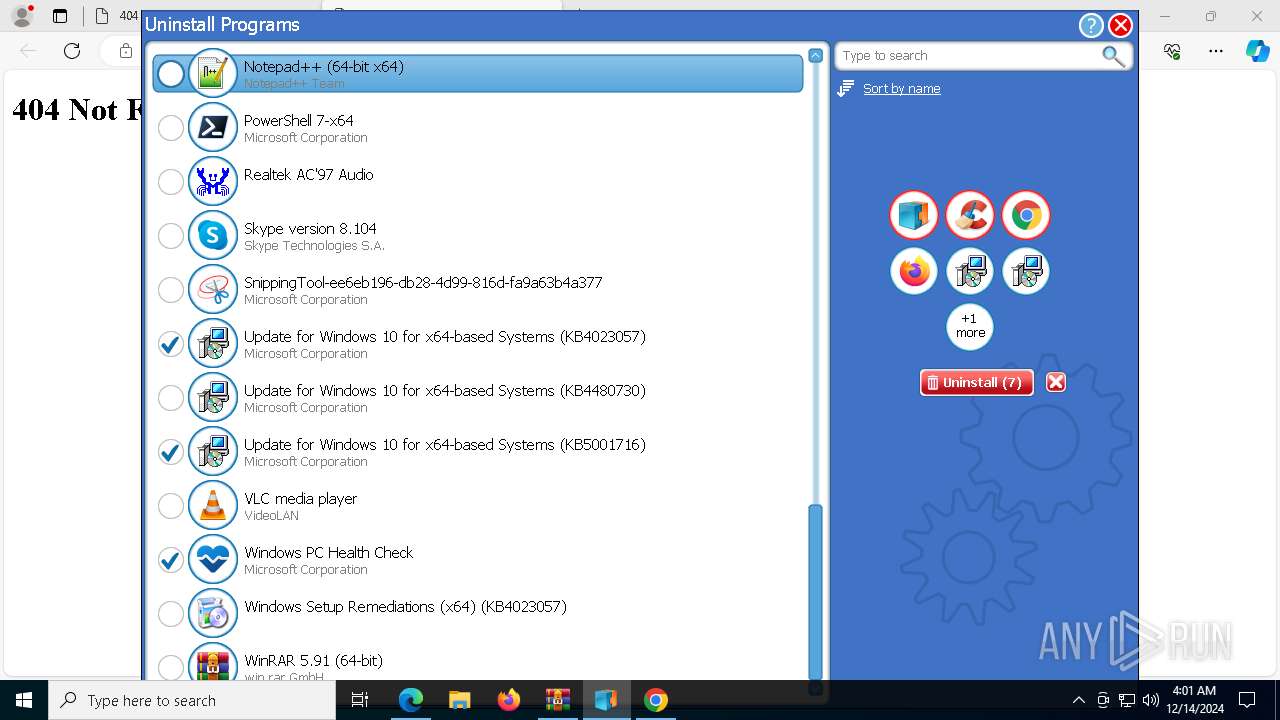Open WinRAR from the taskbar
The height and width of the screenshot is (720, 1280).
[x=557, y=700]
